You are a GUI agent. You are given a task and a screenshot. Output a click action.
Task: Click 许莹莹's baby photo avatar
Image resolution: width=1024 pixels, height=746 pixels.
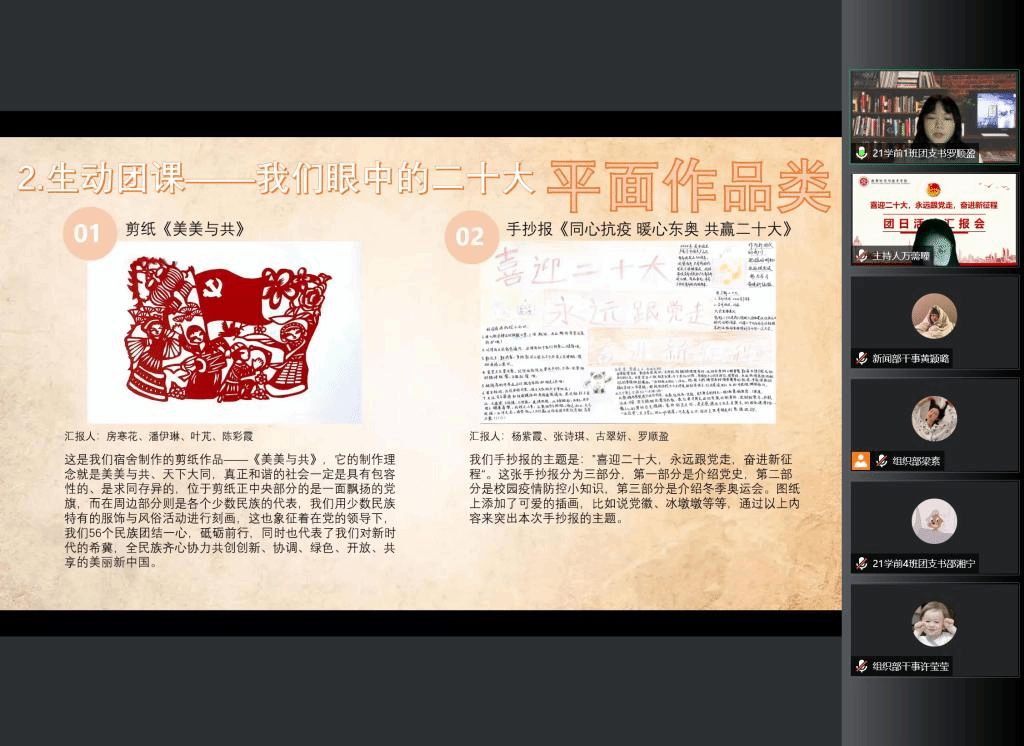[934, 623]
